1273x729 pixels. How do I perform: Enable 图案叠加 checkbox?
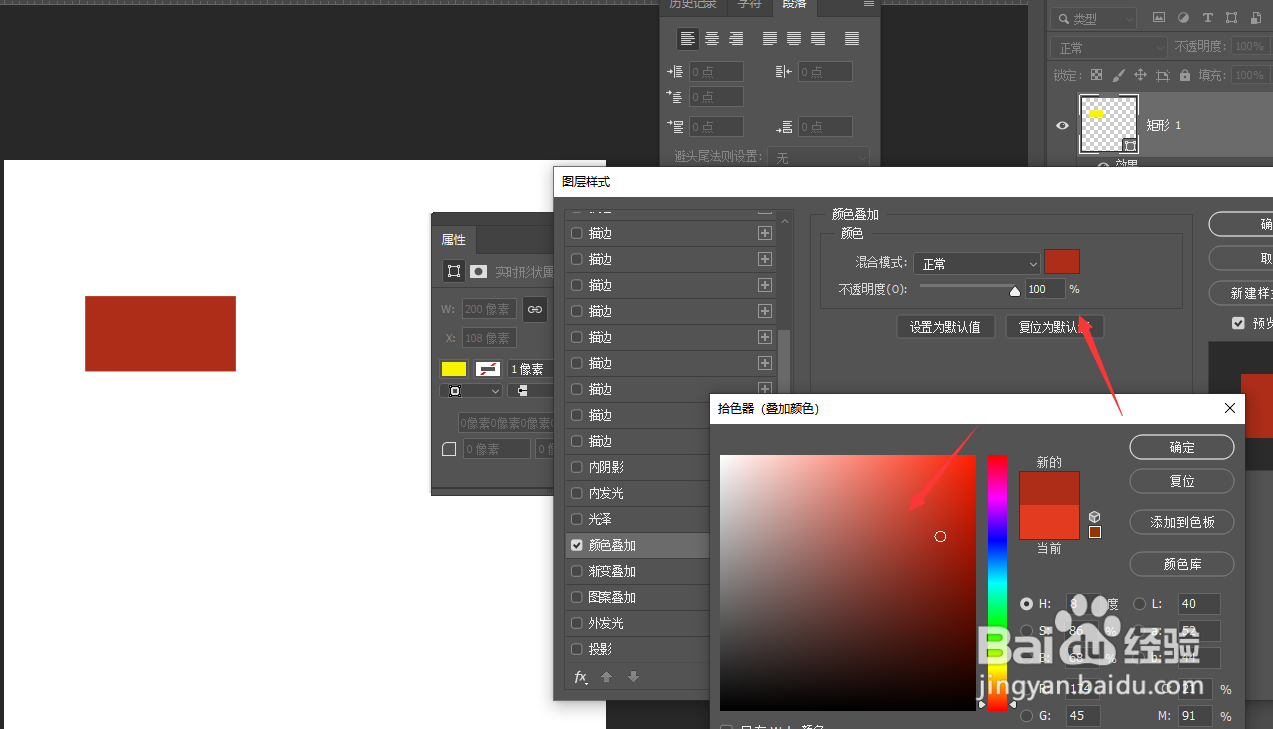(576, 597)
